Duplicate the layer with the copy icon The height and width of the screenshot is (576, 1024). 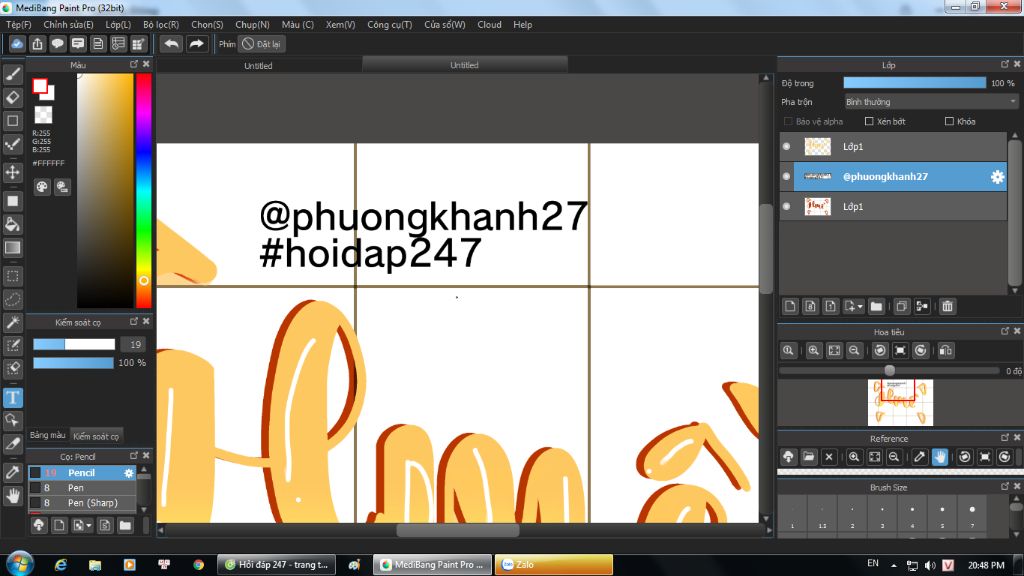pos(901,306)
